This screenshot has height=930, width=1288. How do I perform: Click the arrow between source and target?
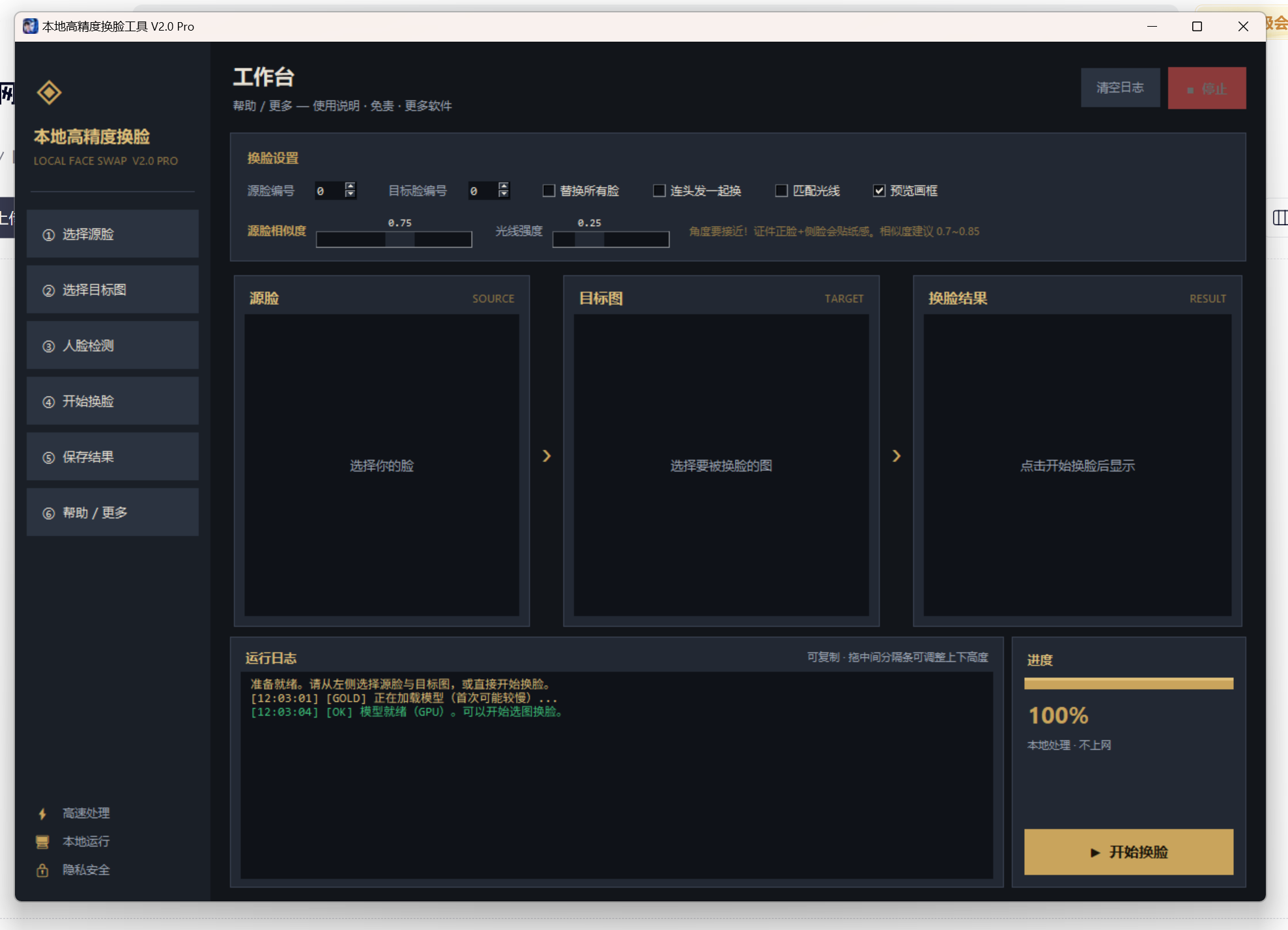tap(547, 456)
